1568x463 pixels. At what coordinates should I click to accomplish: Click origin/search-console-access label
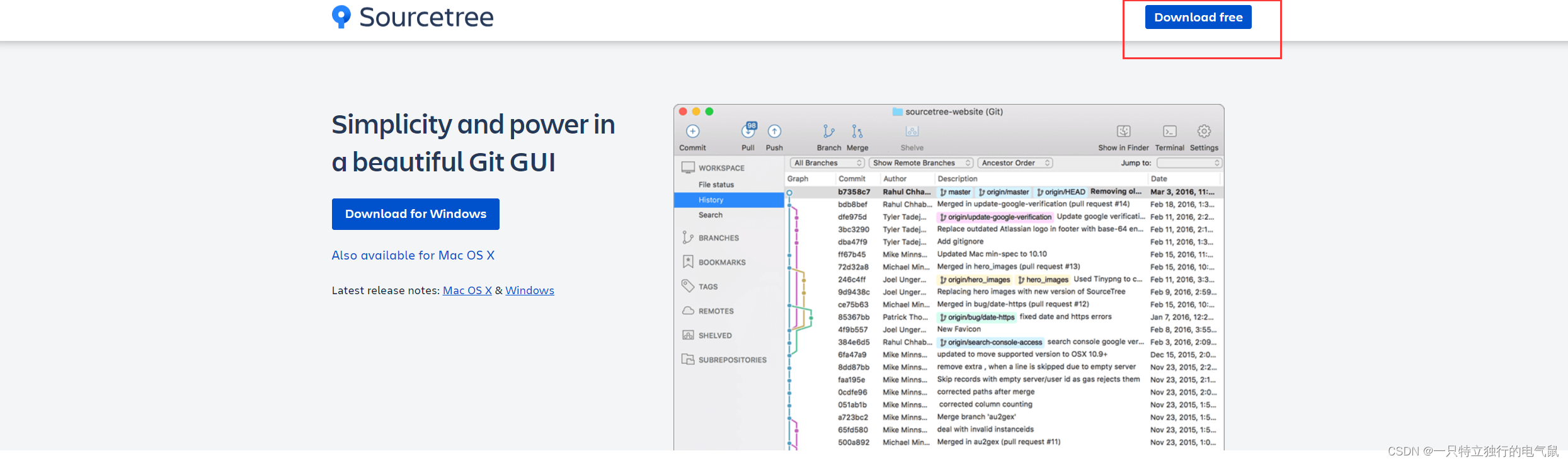pyautogui.click(x=991, y=343)
